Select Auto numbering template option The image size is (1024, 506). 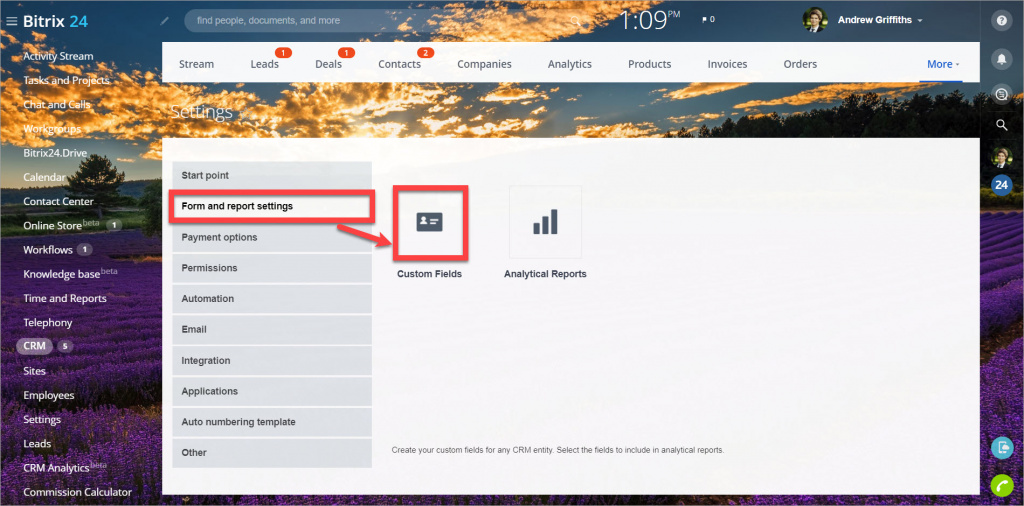tap(272, 422)
